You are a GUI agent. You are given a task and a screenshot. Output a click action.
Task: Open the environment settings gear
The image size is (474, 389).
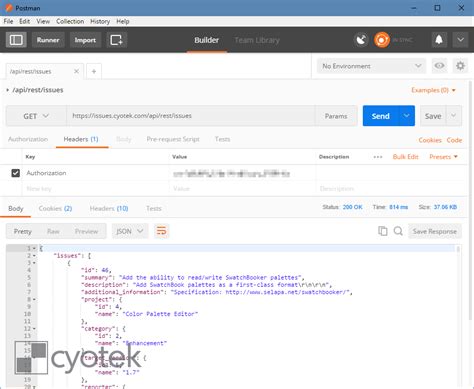(x=460, y=66)
